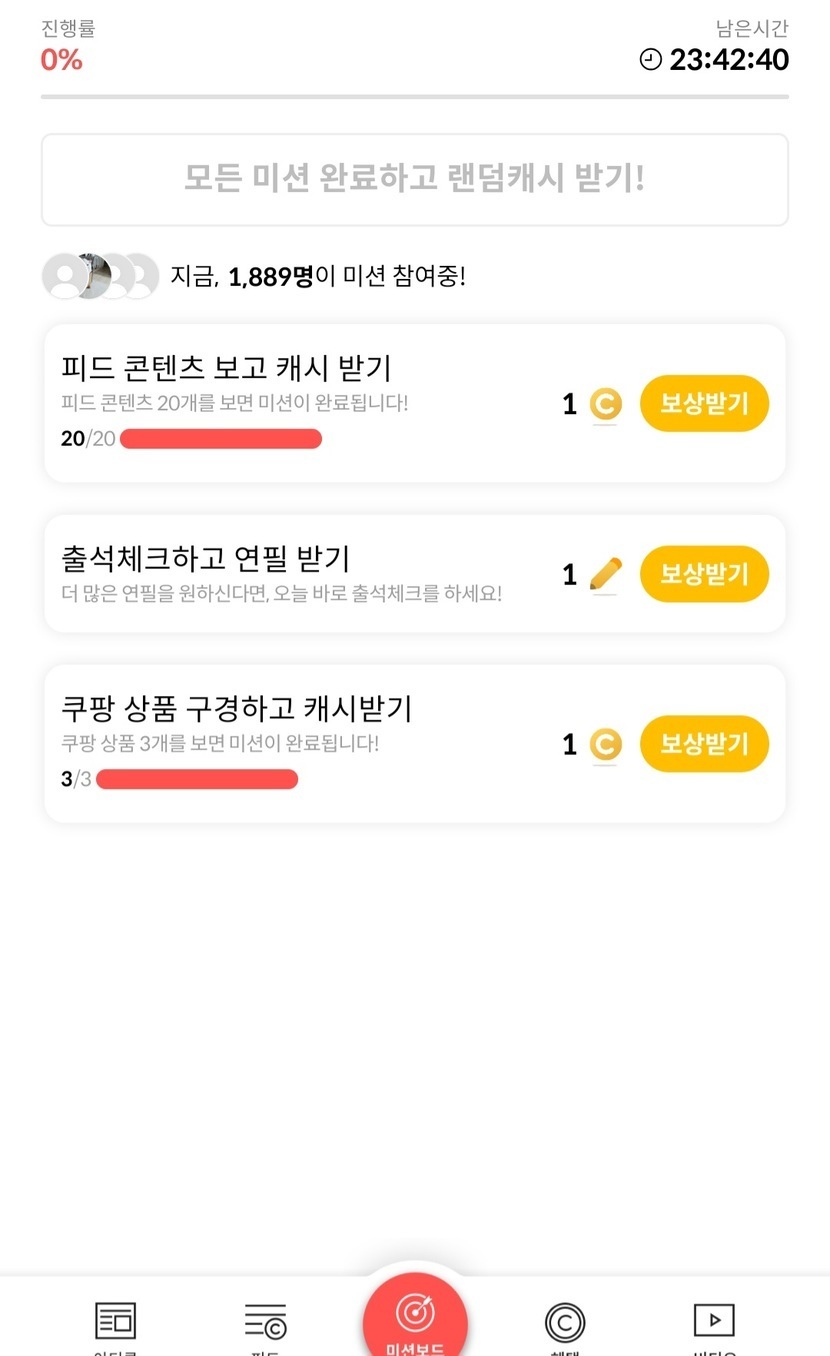
Task: Claim reward for Coupang product mission
Action: [704, 744]
